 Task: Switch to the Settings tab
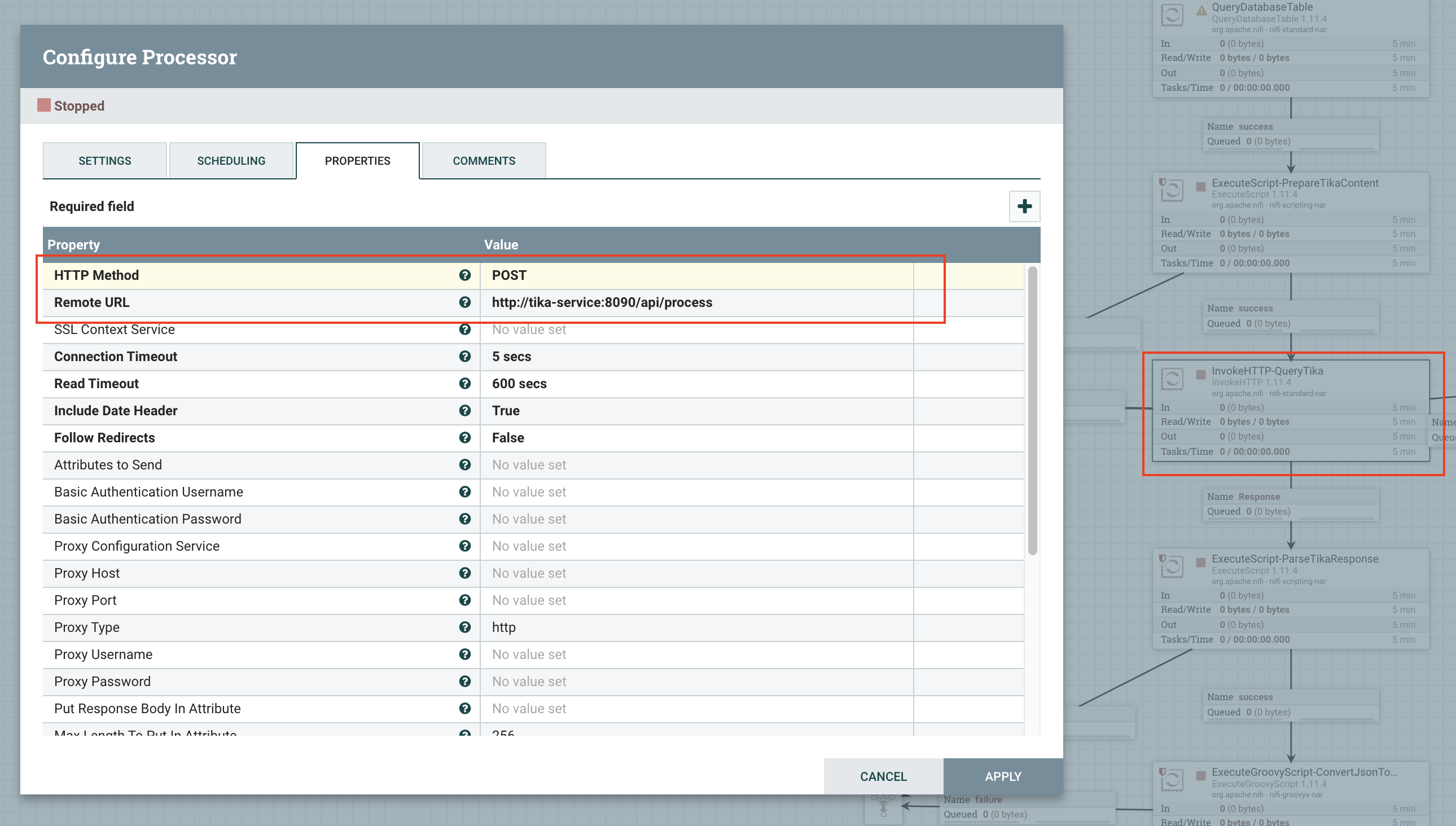(x=105, y=161)
